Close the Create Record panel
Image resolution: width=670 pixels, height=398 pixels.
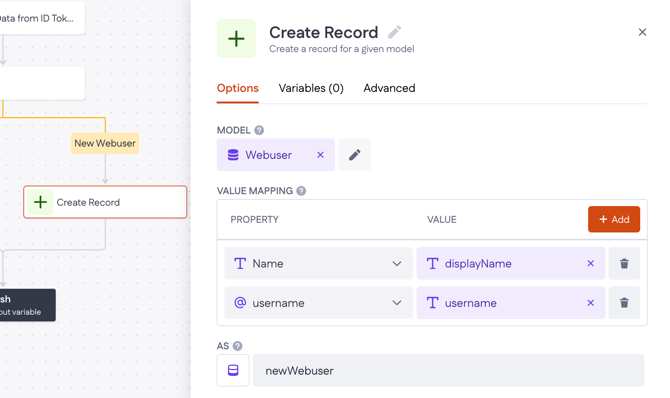point(642,32)
